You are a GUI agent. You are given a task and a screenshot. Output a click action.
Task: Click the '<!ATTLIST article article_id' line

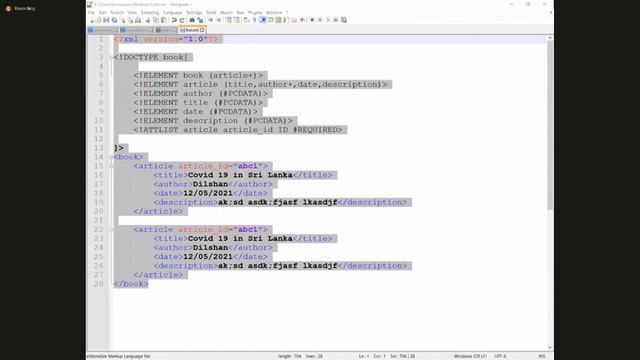tap(238, 130)
